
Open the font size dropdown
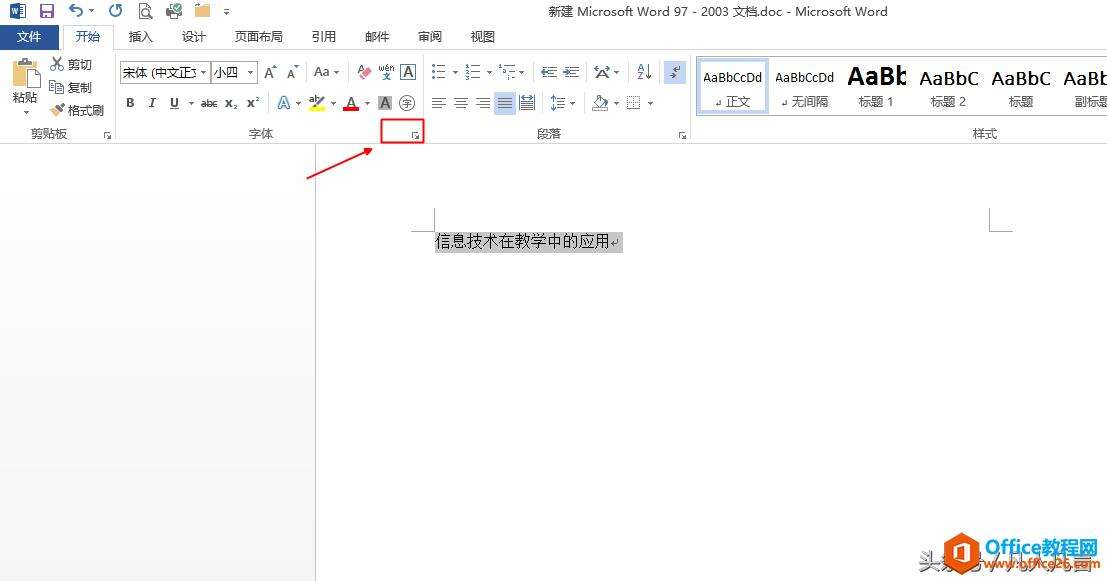click(250, 72)
